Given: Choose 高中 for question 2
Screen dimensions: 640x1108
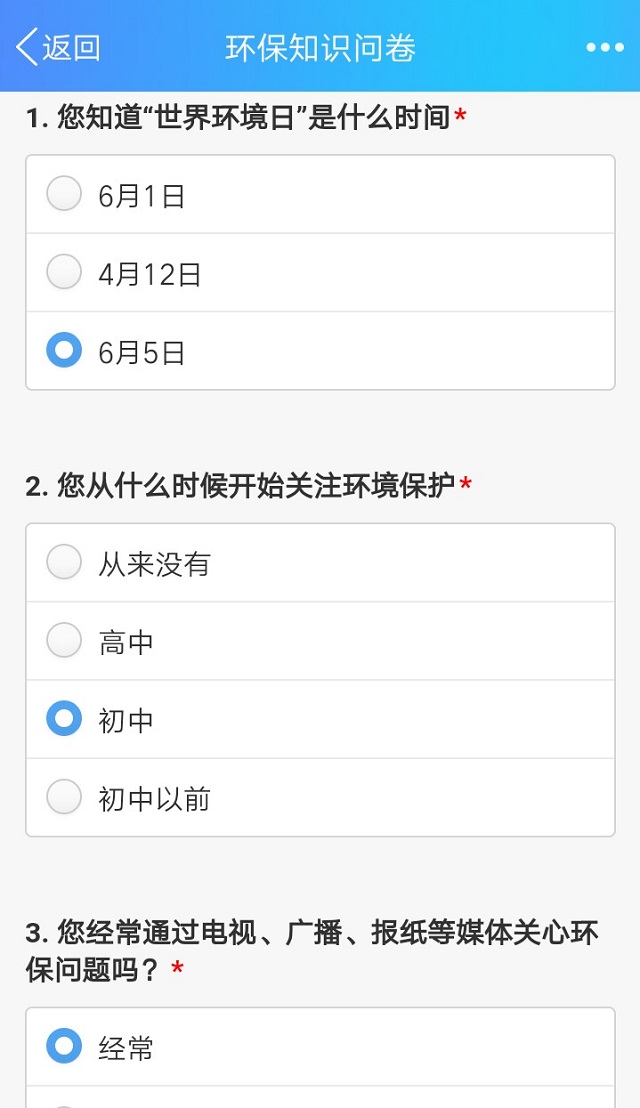Looking at the screenshot, I should pos(63,640).
